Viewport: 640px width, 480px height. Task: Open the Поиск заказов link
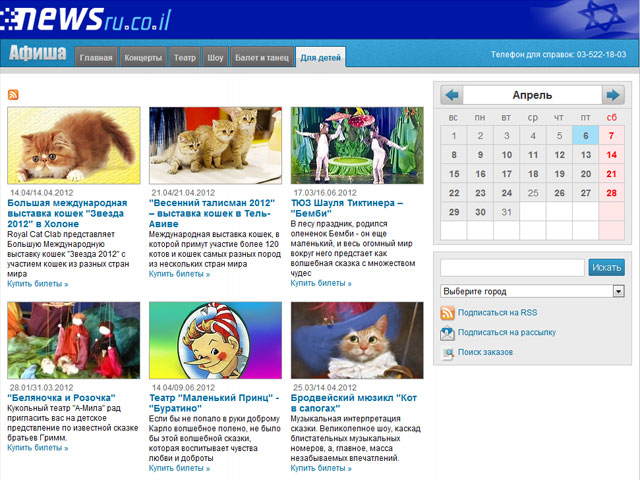(x=485, y=352)
